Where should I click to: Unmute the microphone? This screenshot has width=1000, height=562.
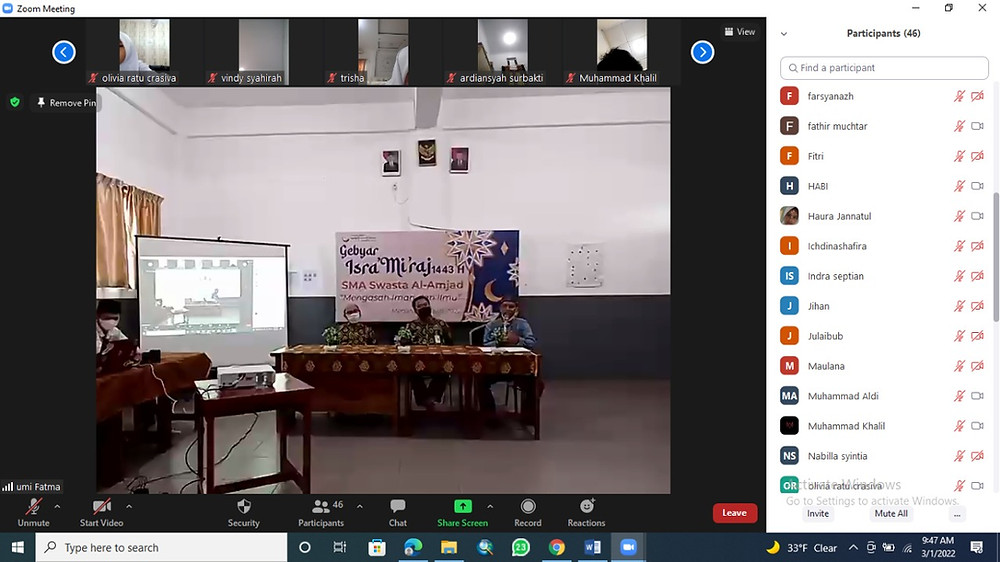click(33, 512)
